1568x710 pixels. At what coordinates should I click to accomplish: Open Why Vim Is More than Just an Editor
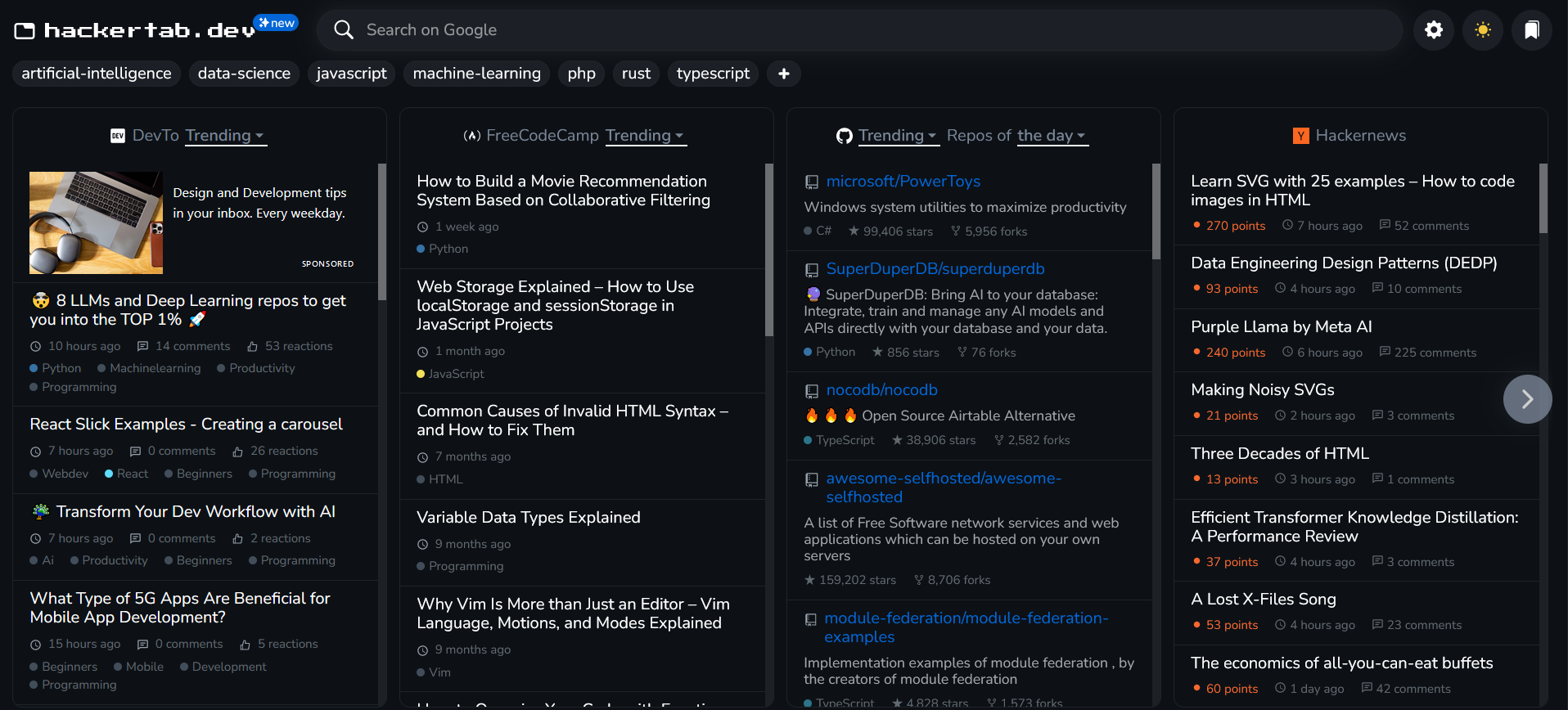(573, 613)
